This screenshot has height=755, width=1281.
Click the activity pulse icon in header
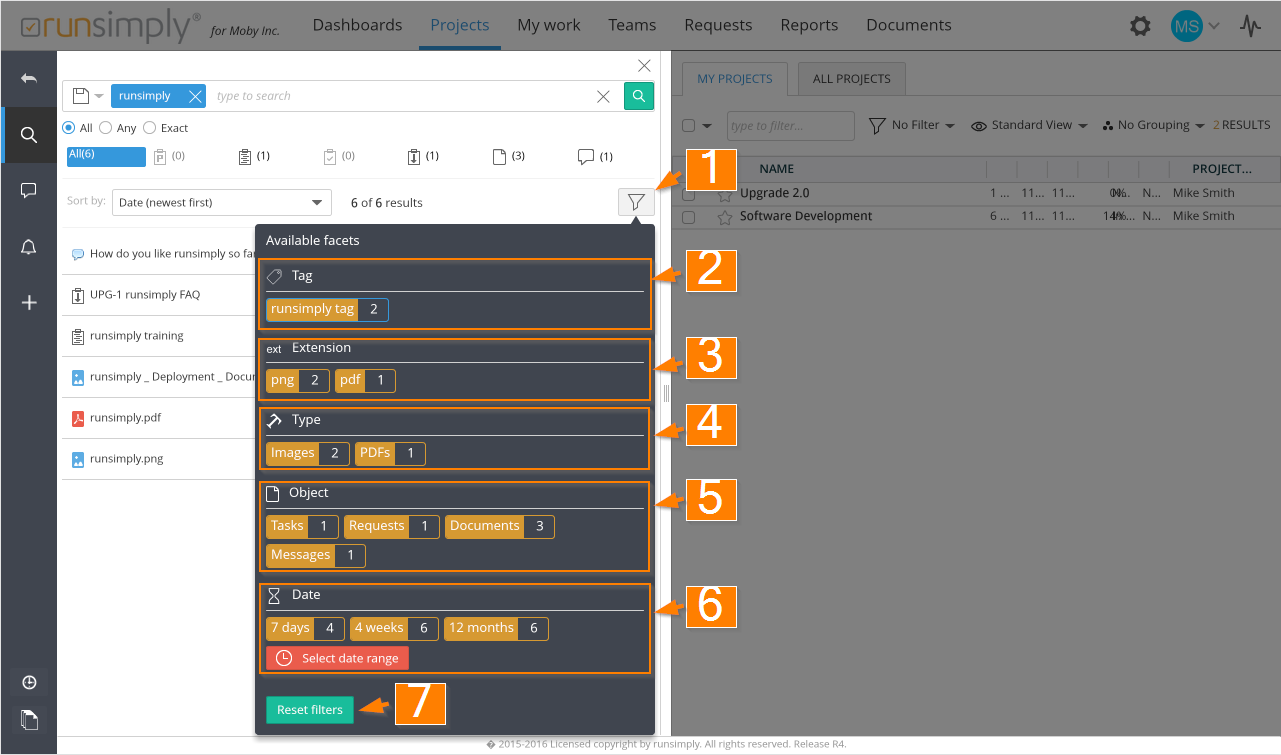1250,26
